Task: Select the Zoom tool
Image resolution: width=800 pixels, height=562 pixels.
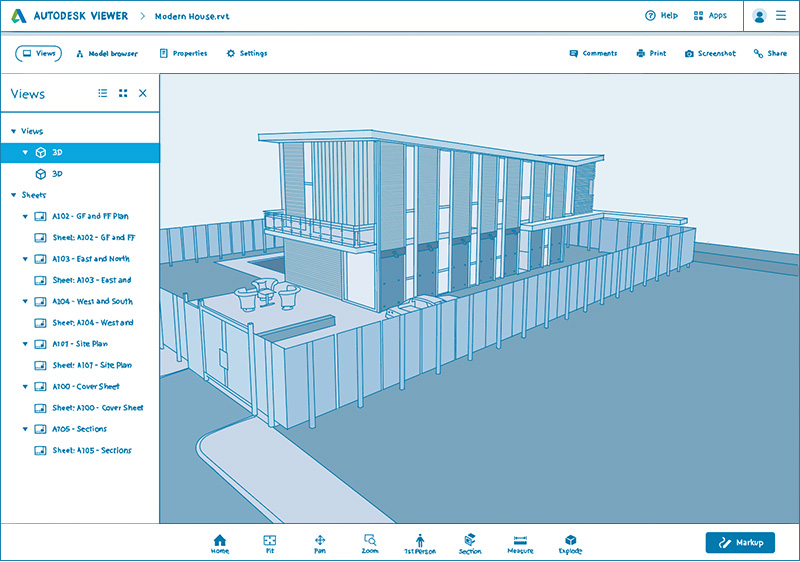Action: (x=370, y=543)
